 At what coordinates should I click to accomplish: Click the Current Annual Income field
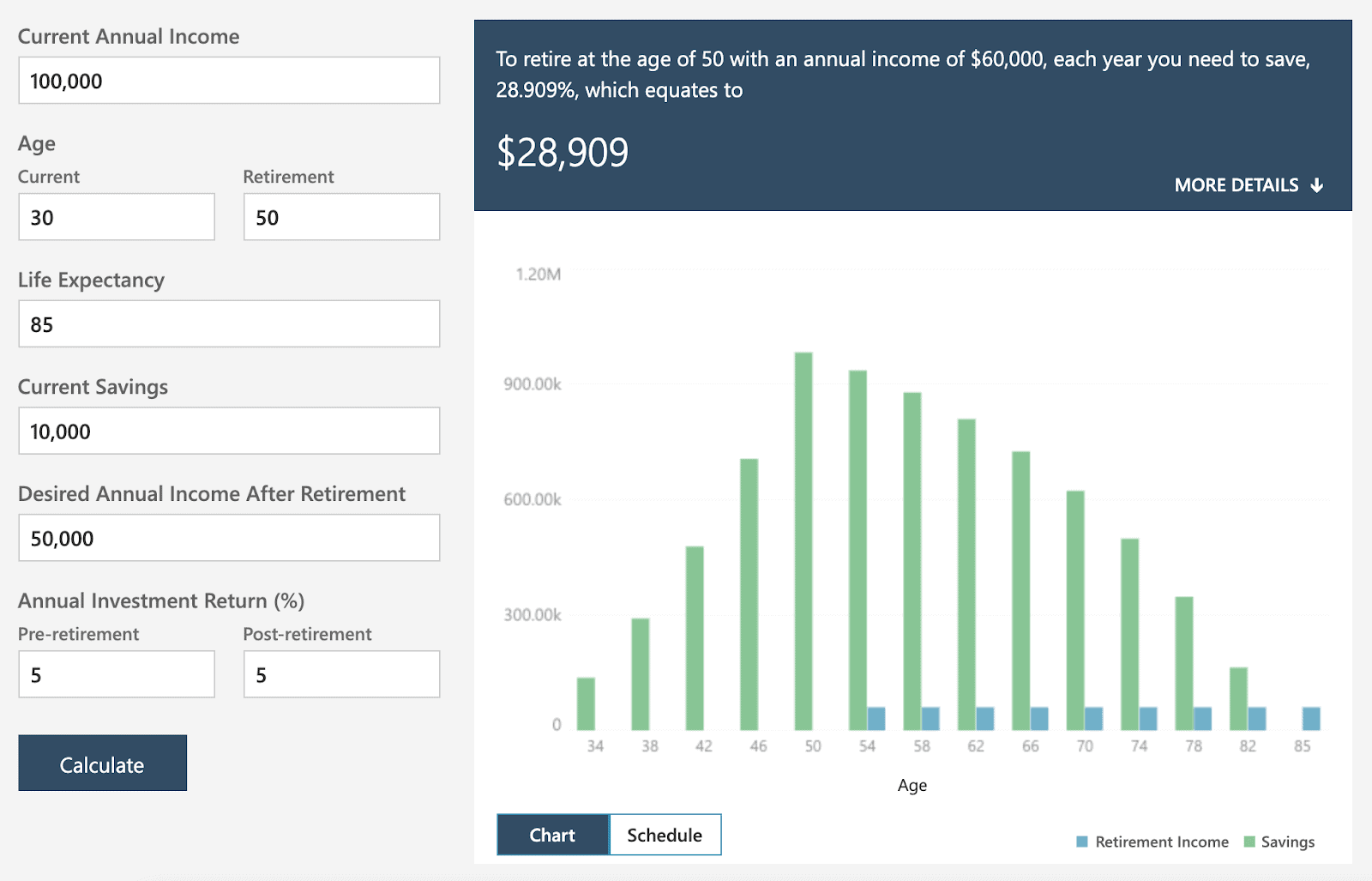pos(229,81)
